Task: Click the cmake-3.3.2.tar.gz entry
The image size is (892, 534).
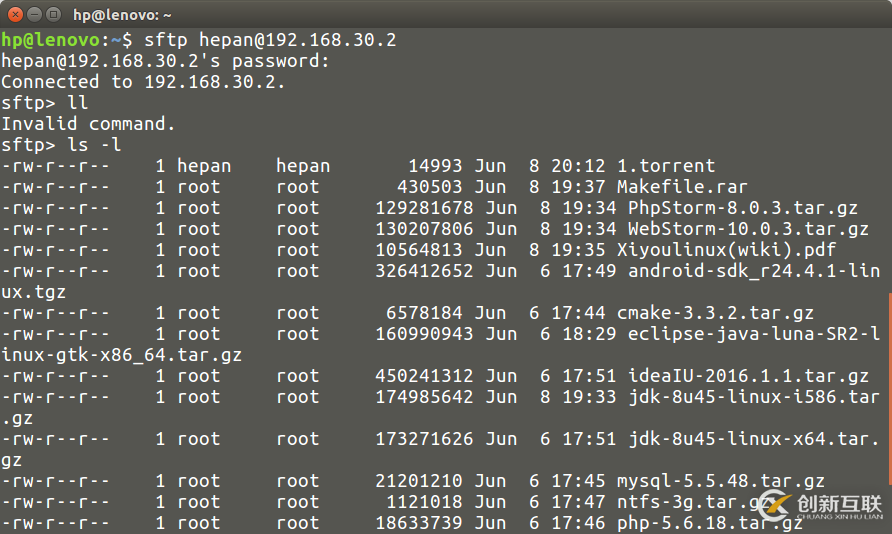Action: pos(715,313)
